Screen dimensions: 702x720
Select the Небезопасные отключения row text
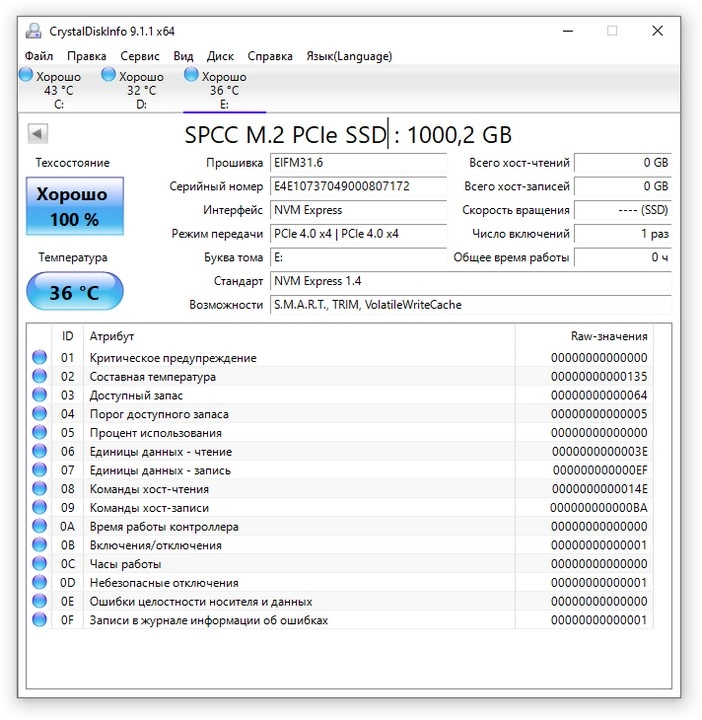click(x=164, y=583)
